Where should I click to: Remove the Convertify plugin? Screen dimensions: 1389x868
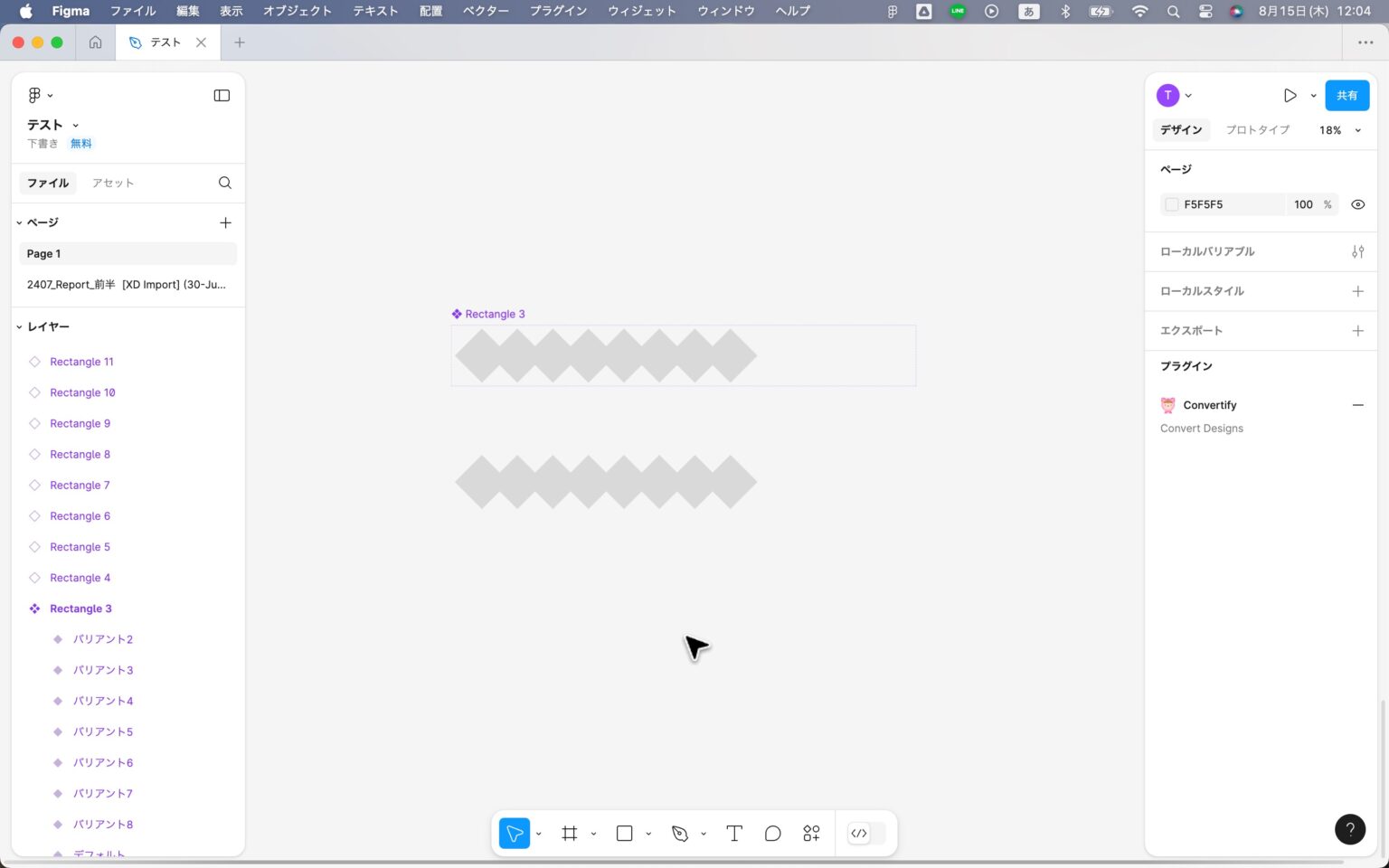1357,405
